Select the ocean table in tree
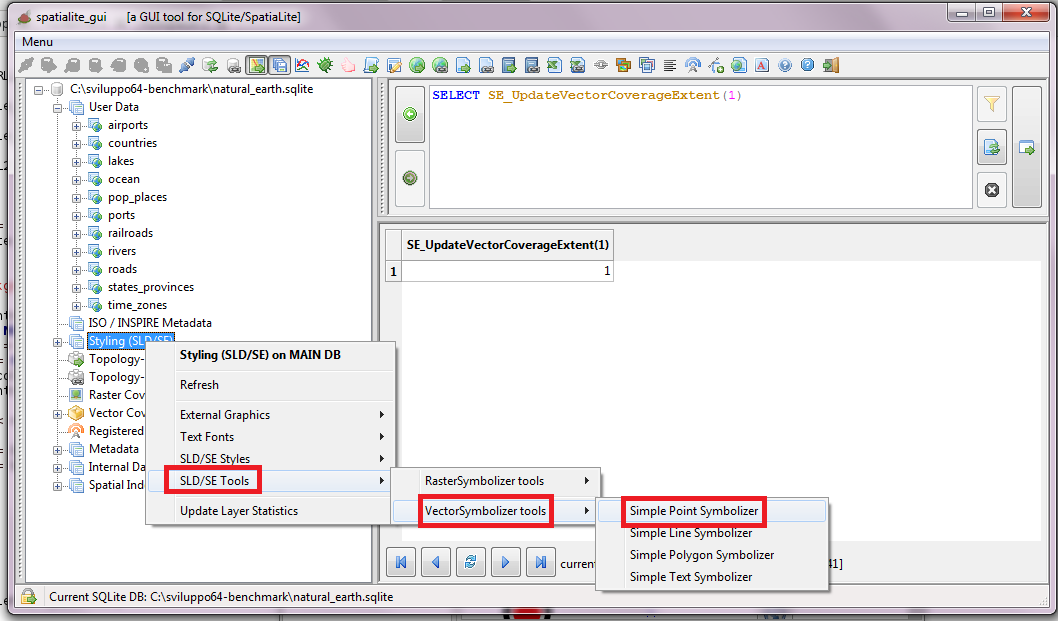Viewport: 1058px width, 621px height. [x=123, y=179]
